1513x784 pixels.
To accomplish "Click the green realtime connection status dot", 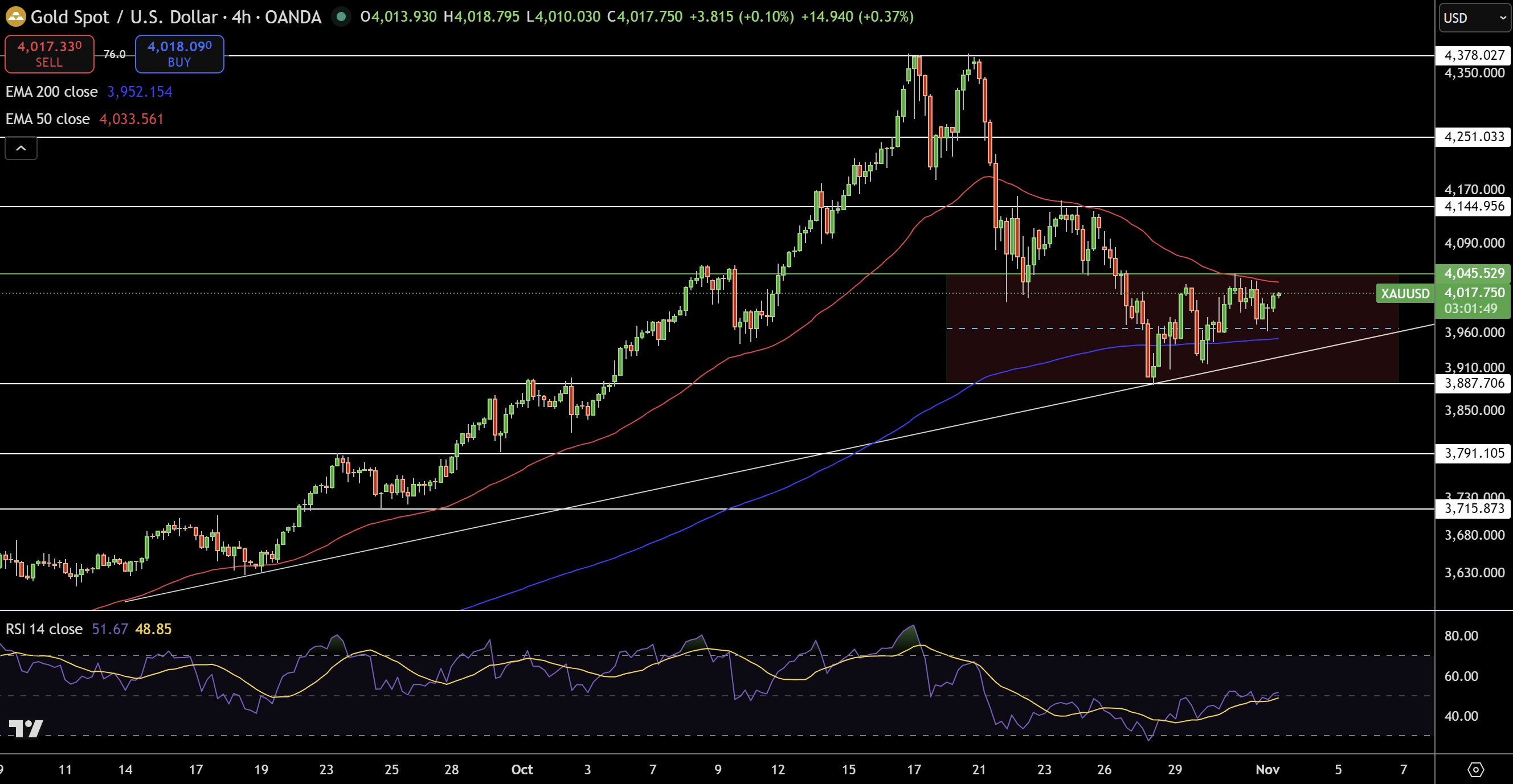I will point(341,17).
